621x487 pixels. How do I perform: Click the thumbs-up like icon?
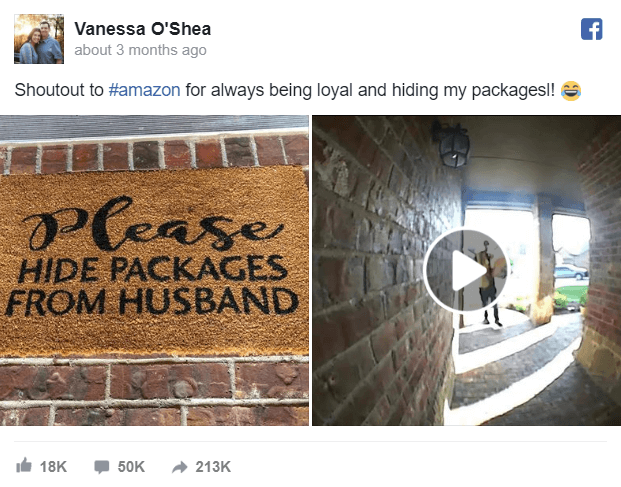pyautogui.click(x=24, y=465)
